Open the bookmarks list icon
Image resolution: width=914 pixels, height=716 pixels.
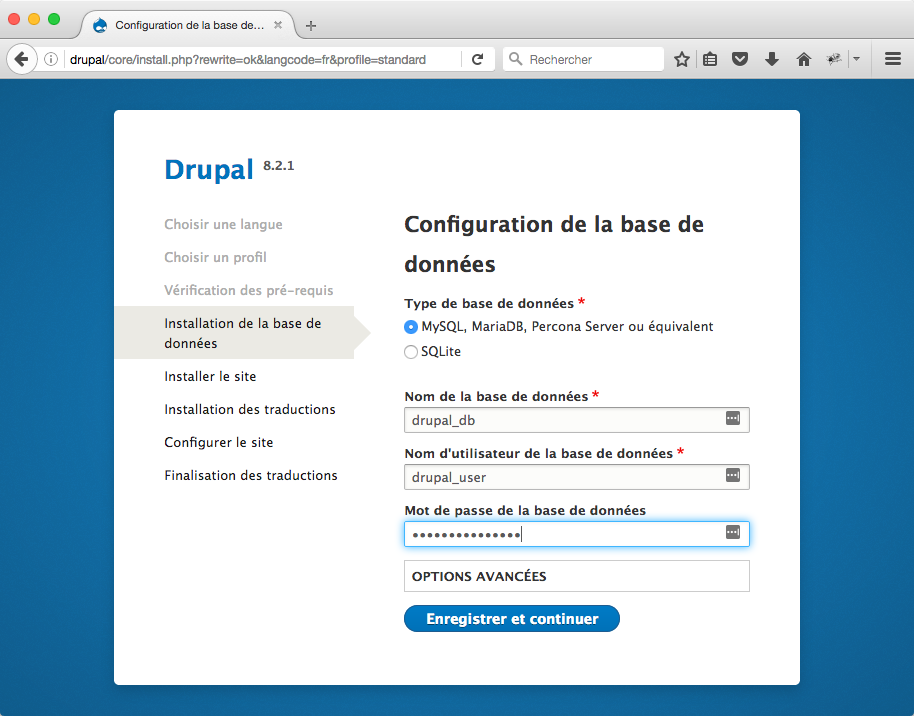(710, 59)
